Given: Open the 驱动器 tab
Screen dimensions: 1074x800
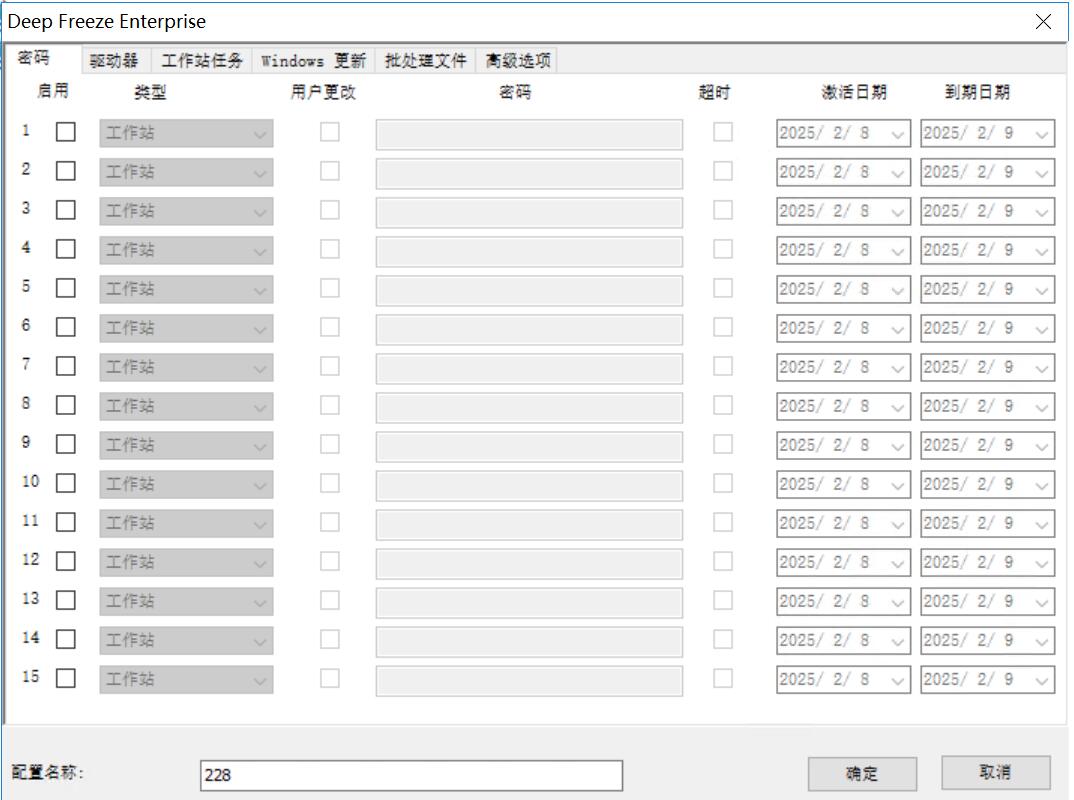Looking at the screenshot, I should [114, 61].
